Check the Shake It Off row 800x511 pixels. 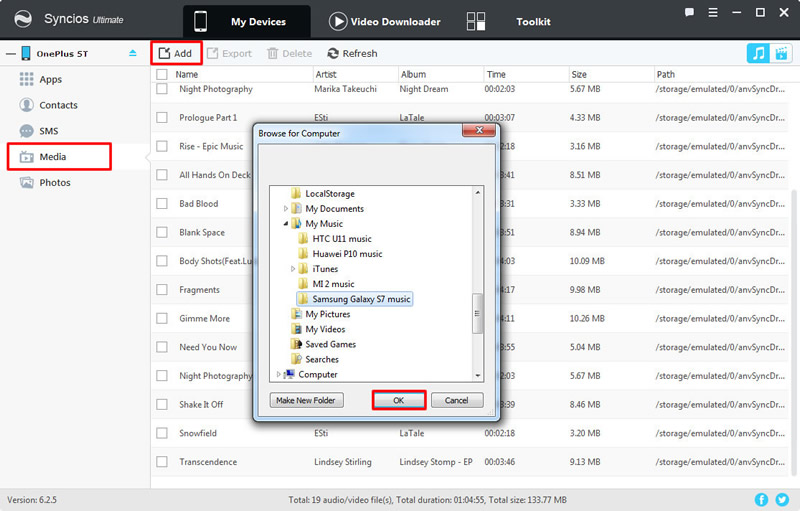tap(162, 404)
